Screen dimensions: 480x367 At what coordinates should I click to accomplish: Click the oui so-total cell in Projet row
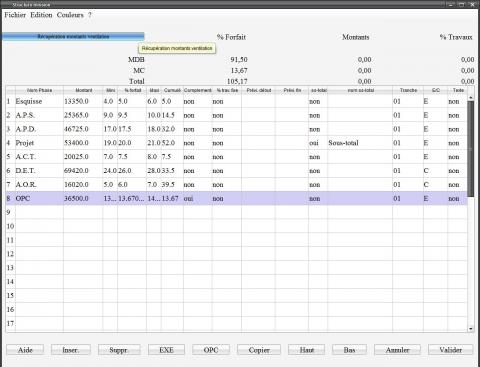click(318, 143)
